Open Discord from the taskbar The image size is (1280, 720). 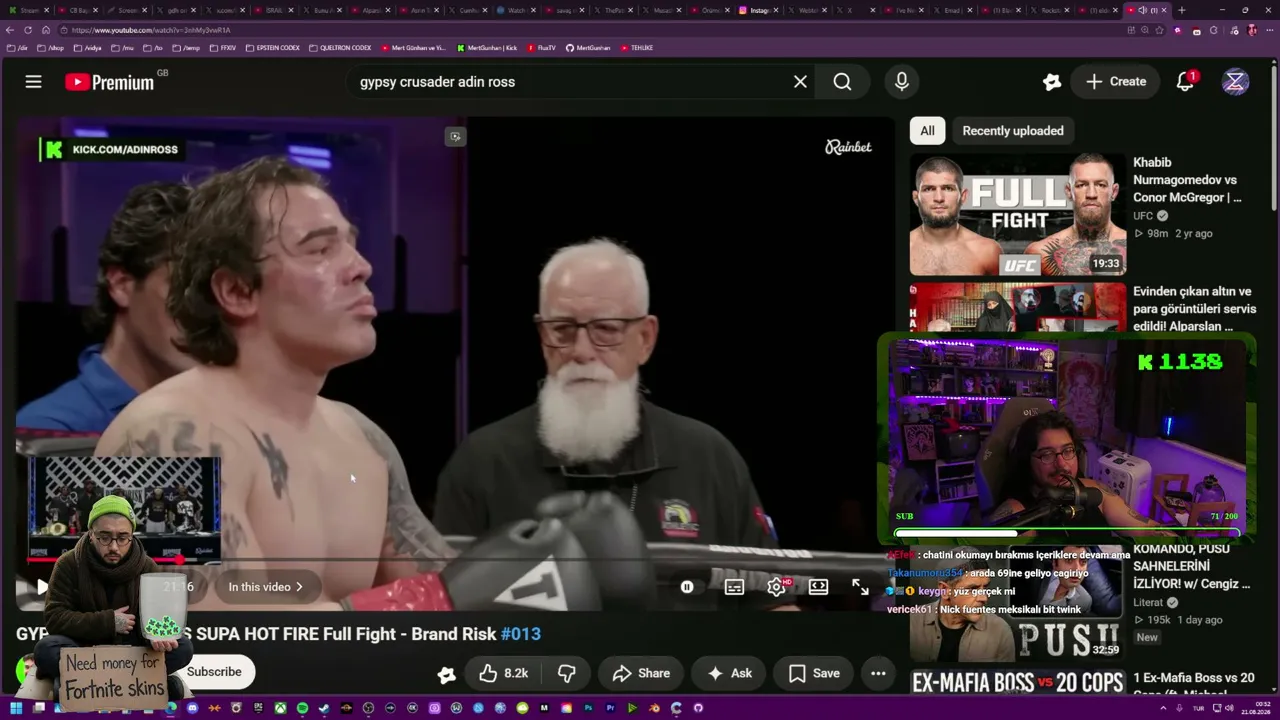(x=193, y=708)
